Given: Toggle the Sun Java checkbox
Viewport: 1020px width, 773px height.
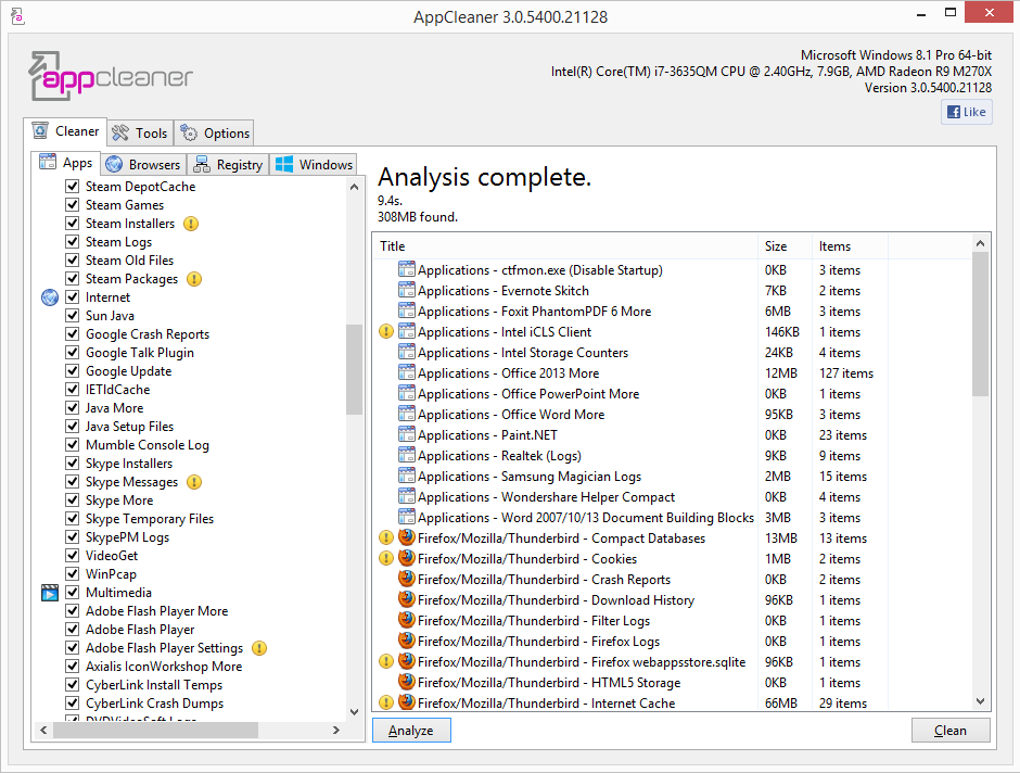Looking at the screenshot, I should tap(72, 316).
